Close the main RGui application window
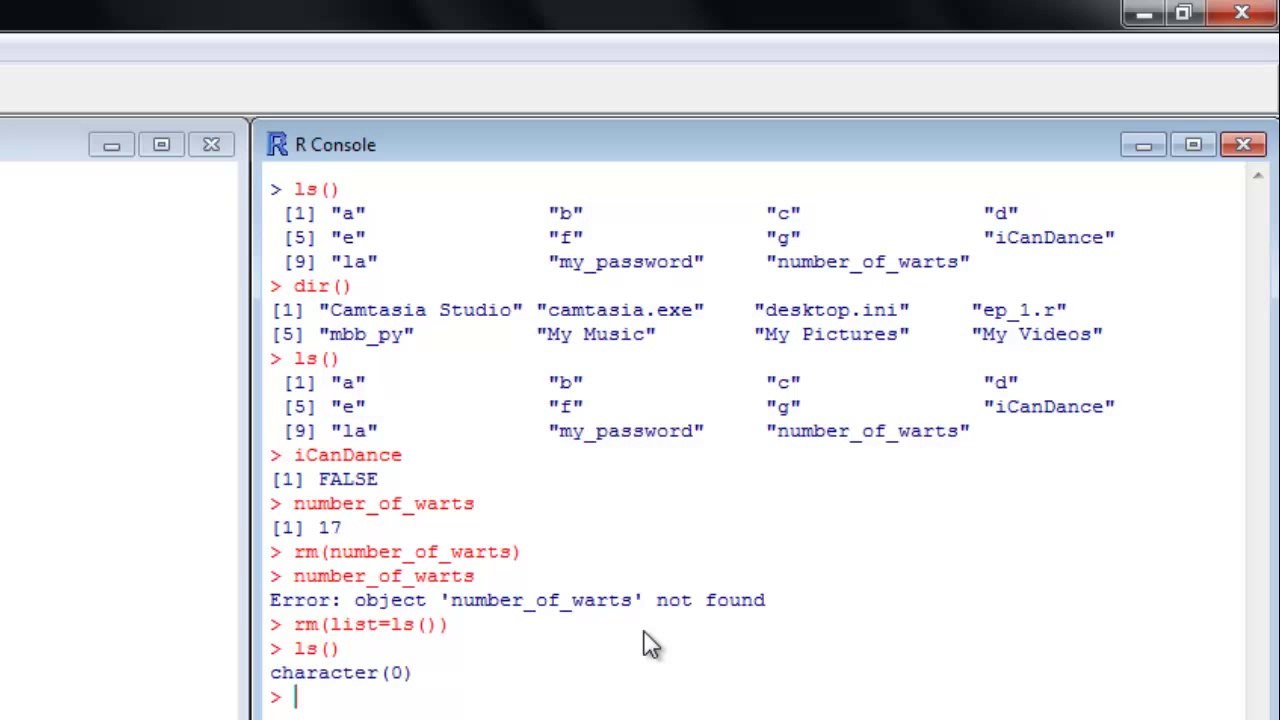 (1241, 13)
